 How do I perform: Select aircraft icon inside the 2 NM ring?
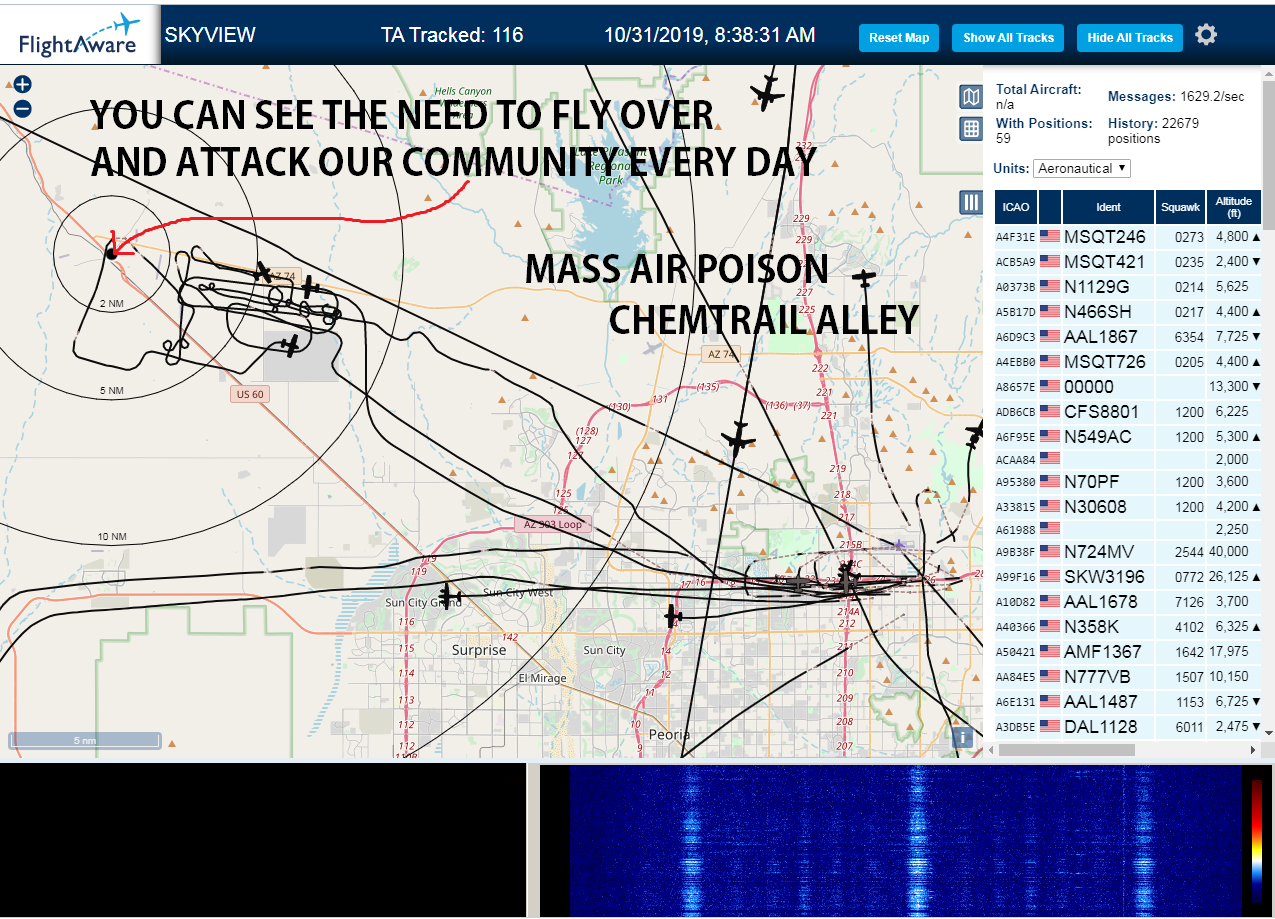[111, 254]
